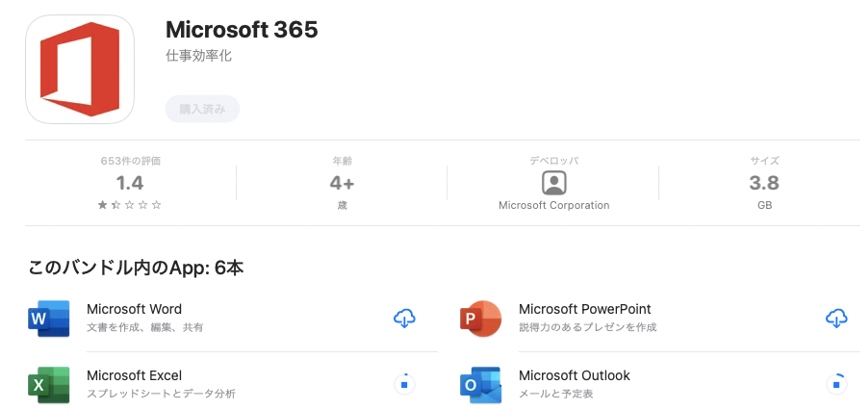Click the Microsoft Outlook app icon

click(x=480, y=385)
